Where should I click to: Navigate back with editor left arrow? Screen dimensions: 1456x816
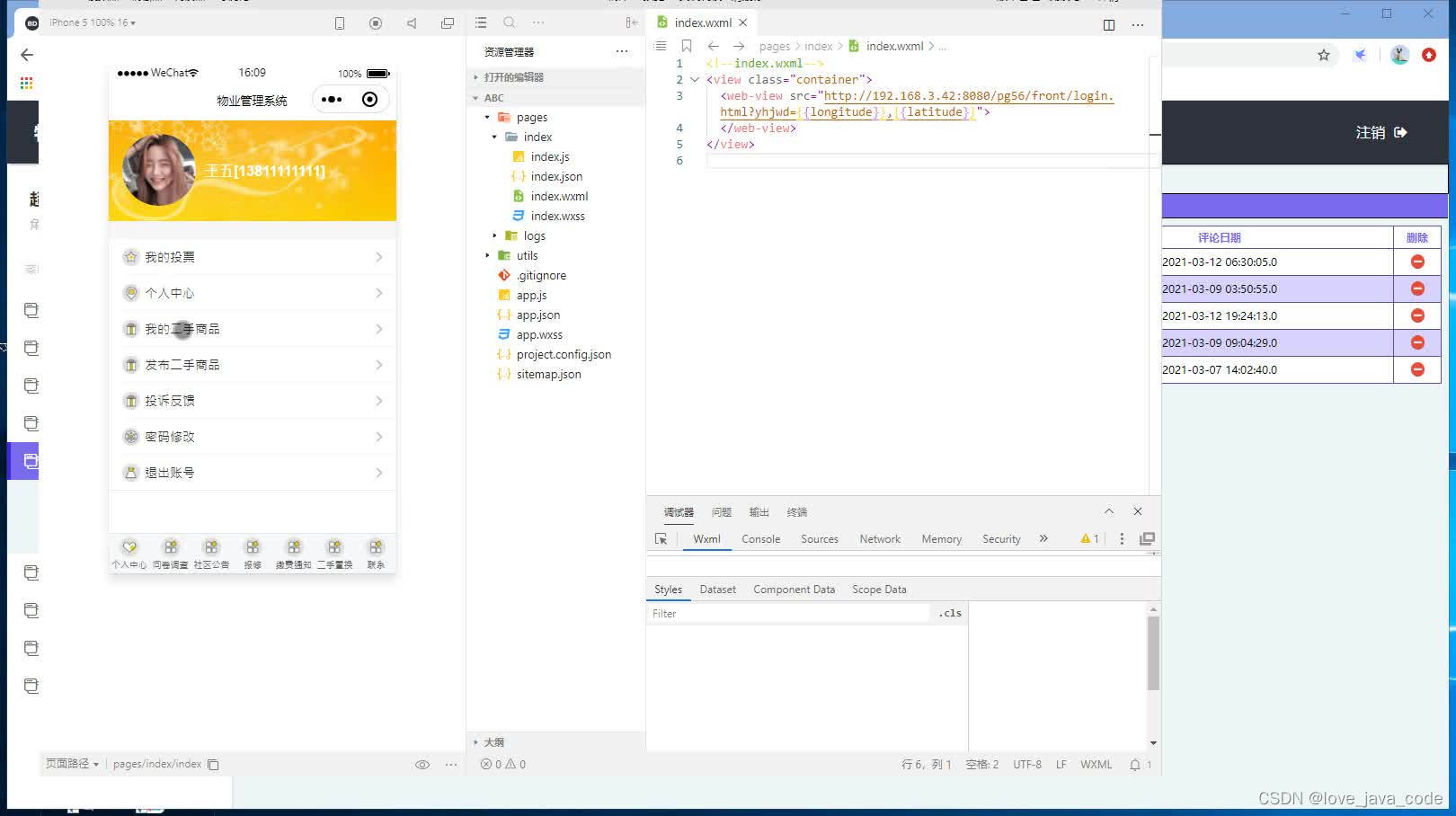click(714, 46)
